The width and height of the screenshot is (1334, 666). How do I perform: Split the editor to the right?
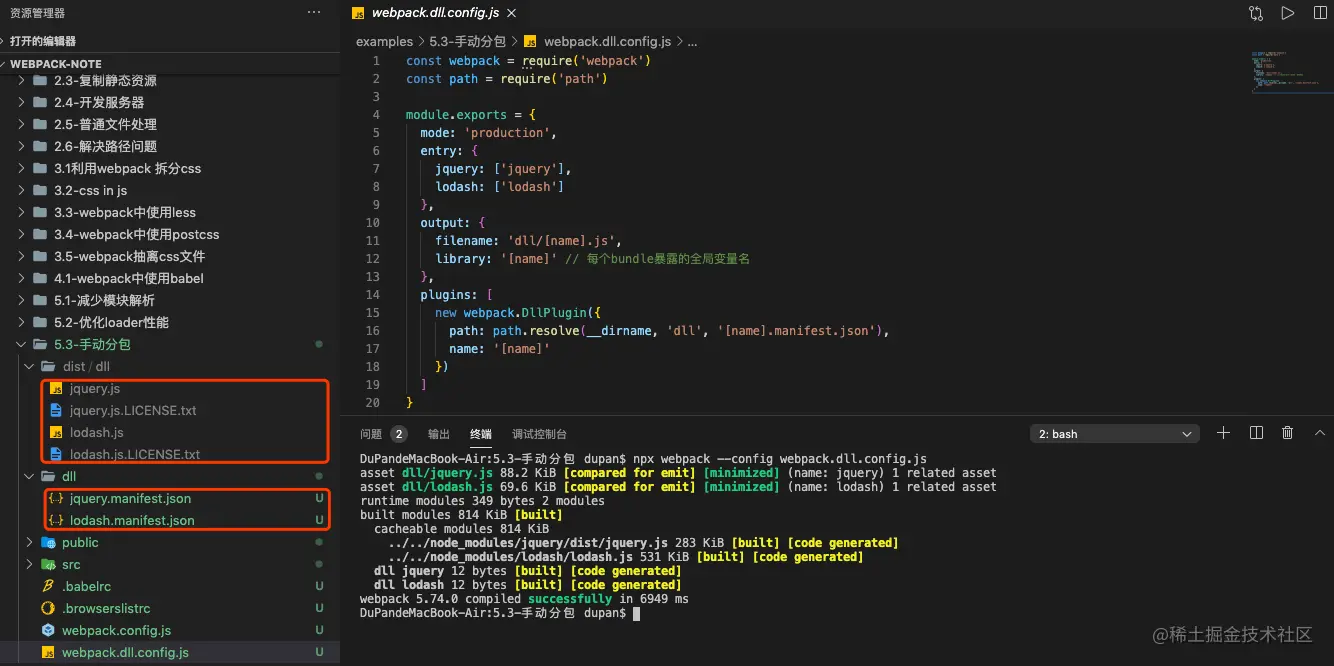[x=1320, y=13]
